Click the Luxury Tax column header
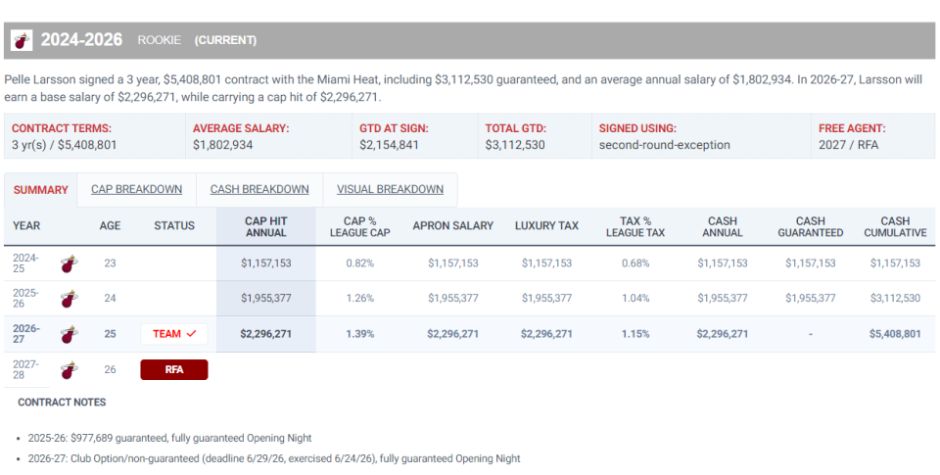 [547, 226]
